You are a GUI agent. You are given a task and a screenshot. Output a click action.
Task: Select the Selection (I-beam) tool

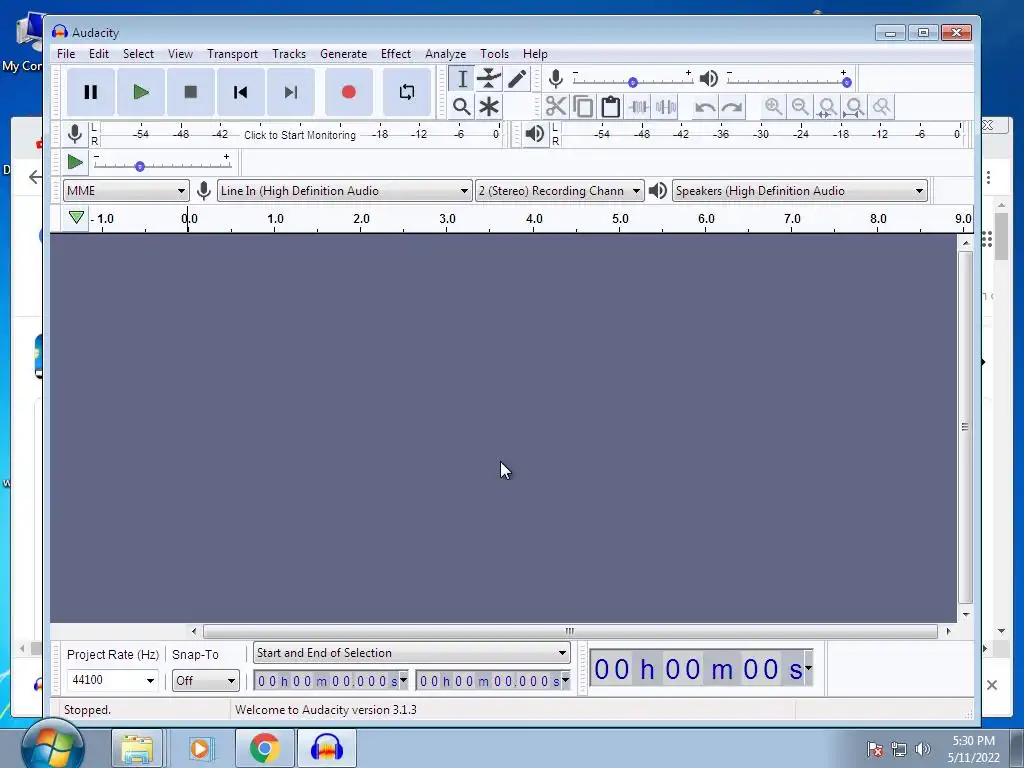(462, 80)
